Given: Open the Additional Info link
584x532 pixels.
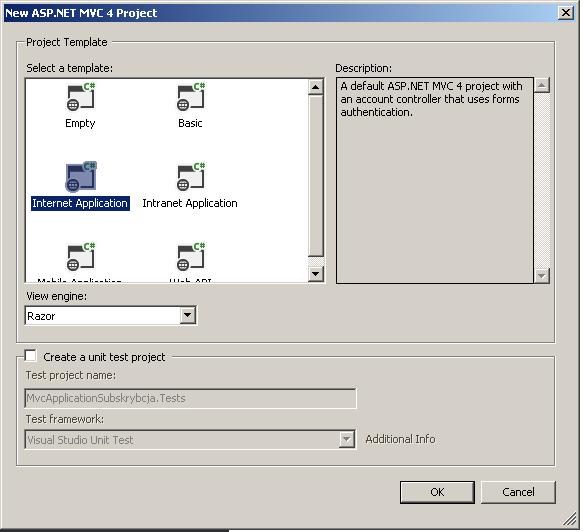Looking at the screenshot, I should [400, 439].
